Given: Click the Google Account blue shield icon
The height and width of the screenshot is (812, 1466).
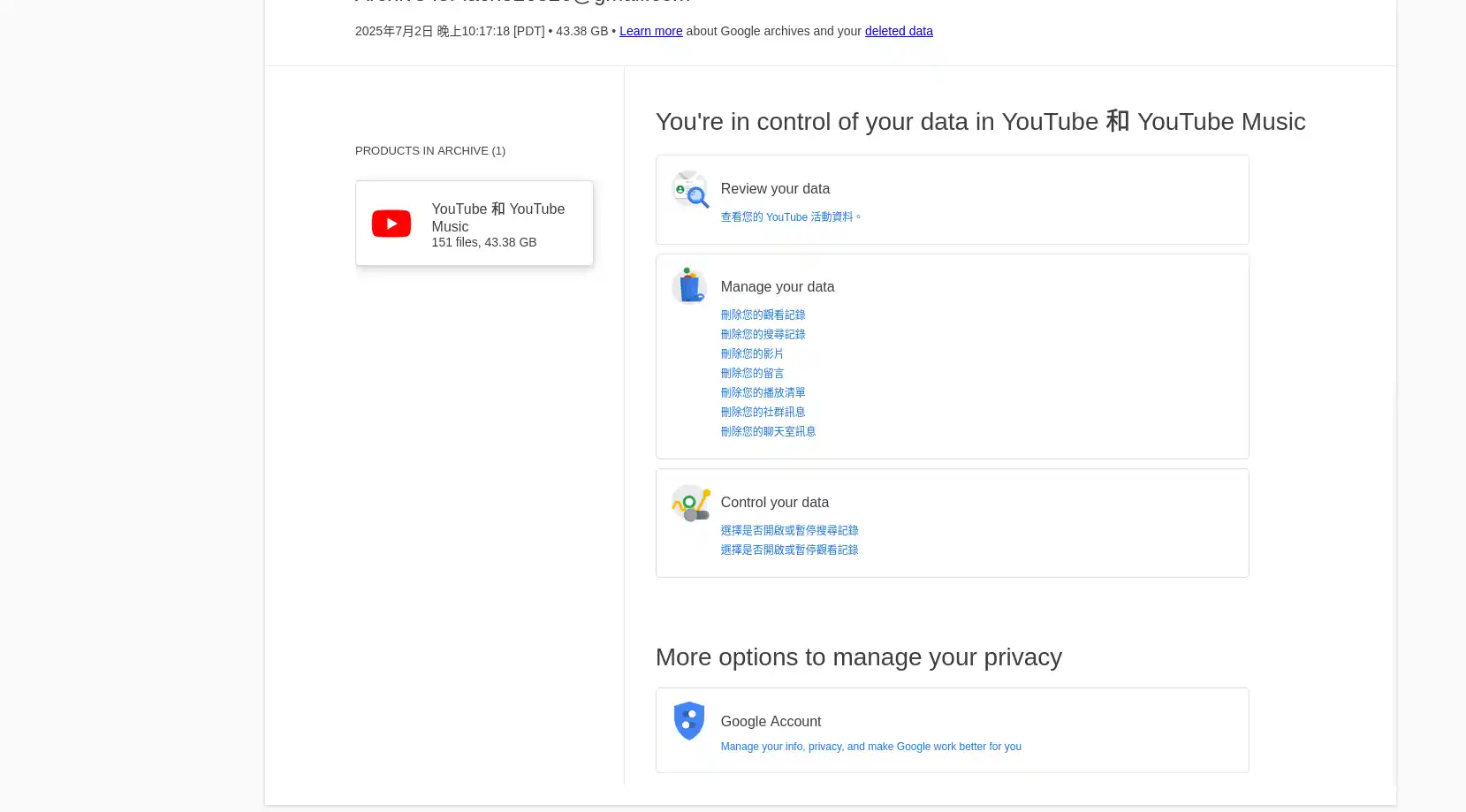Looking at the screenshot, I should [x=689, y=721].
